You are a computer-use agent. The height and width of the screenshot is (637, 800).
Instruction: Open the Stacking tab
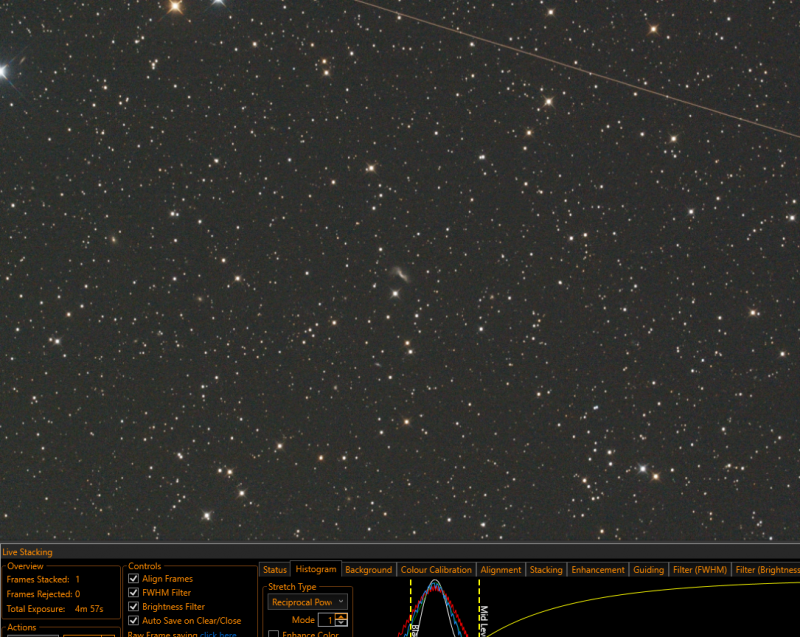[x=546, y=570]
